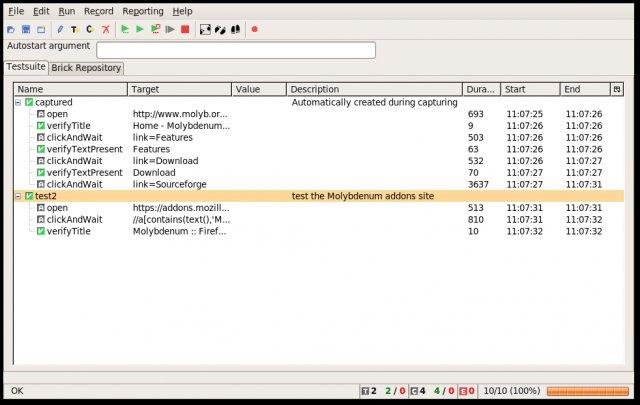Click status icon of open addons.mozilla row
Viewport: 640px width, 405px height.
40,208
